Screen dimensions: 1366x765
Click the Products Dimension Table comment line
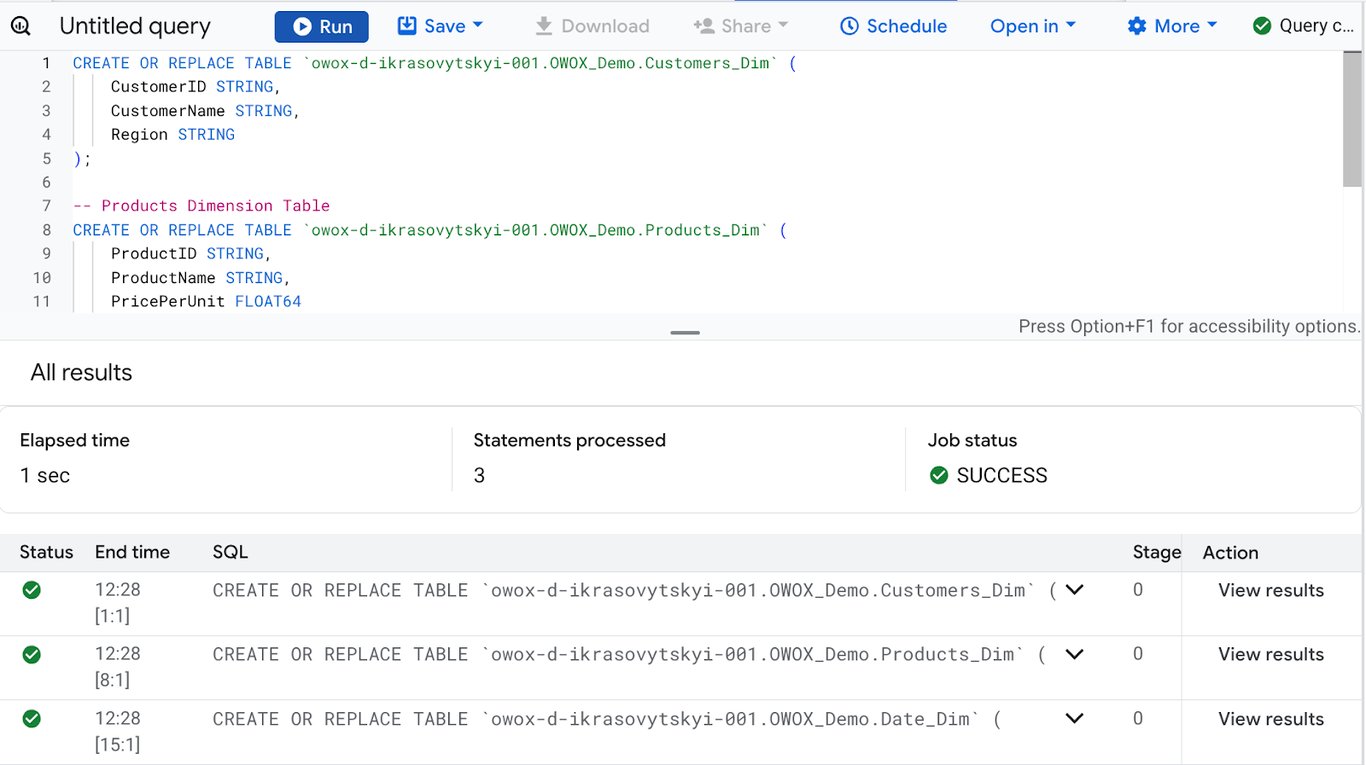(x=201, y=206)
